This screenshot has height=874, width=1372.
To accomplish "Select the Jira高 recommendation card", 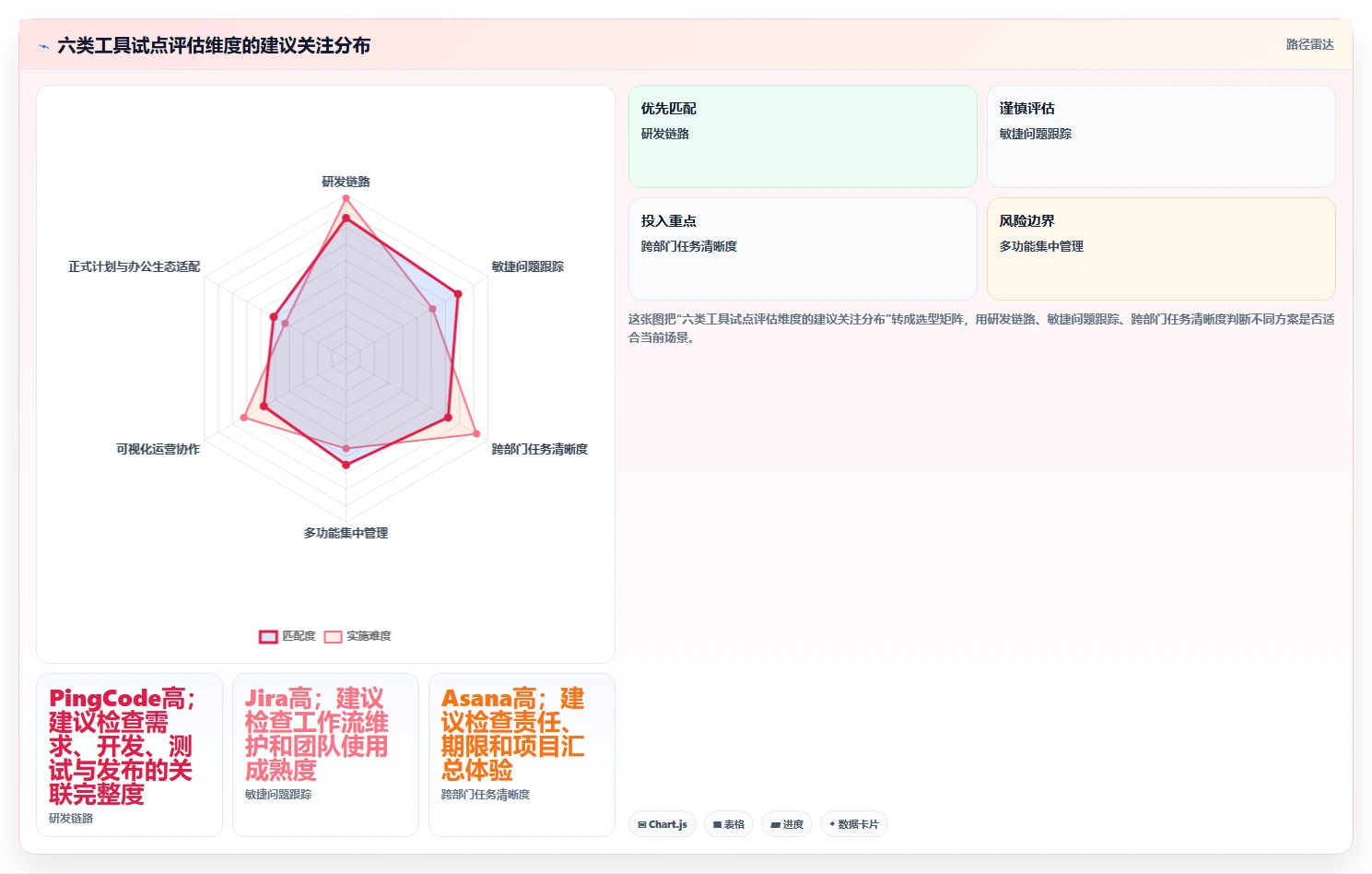I will tap(325, 755).
